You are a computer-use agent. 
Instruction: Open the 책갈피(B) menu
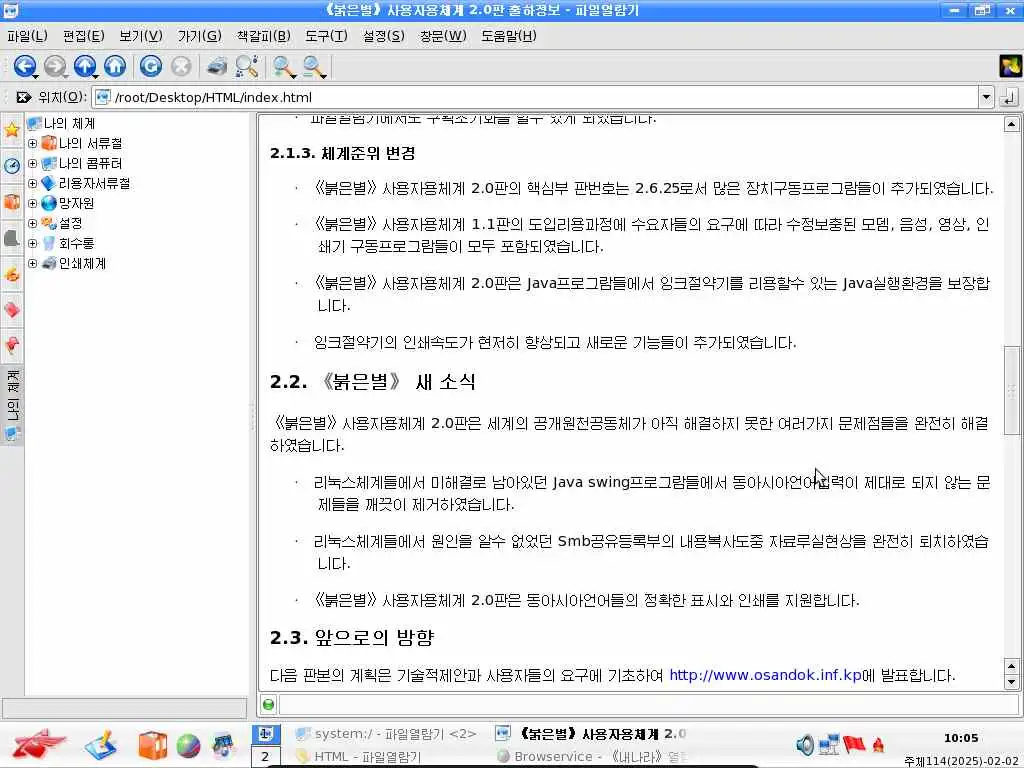[263, 36]
